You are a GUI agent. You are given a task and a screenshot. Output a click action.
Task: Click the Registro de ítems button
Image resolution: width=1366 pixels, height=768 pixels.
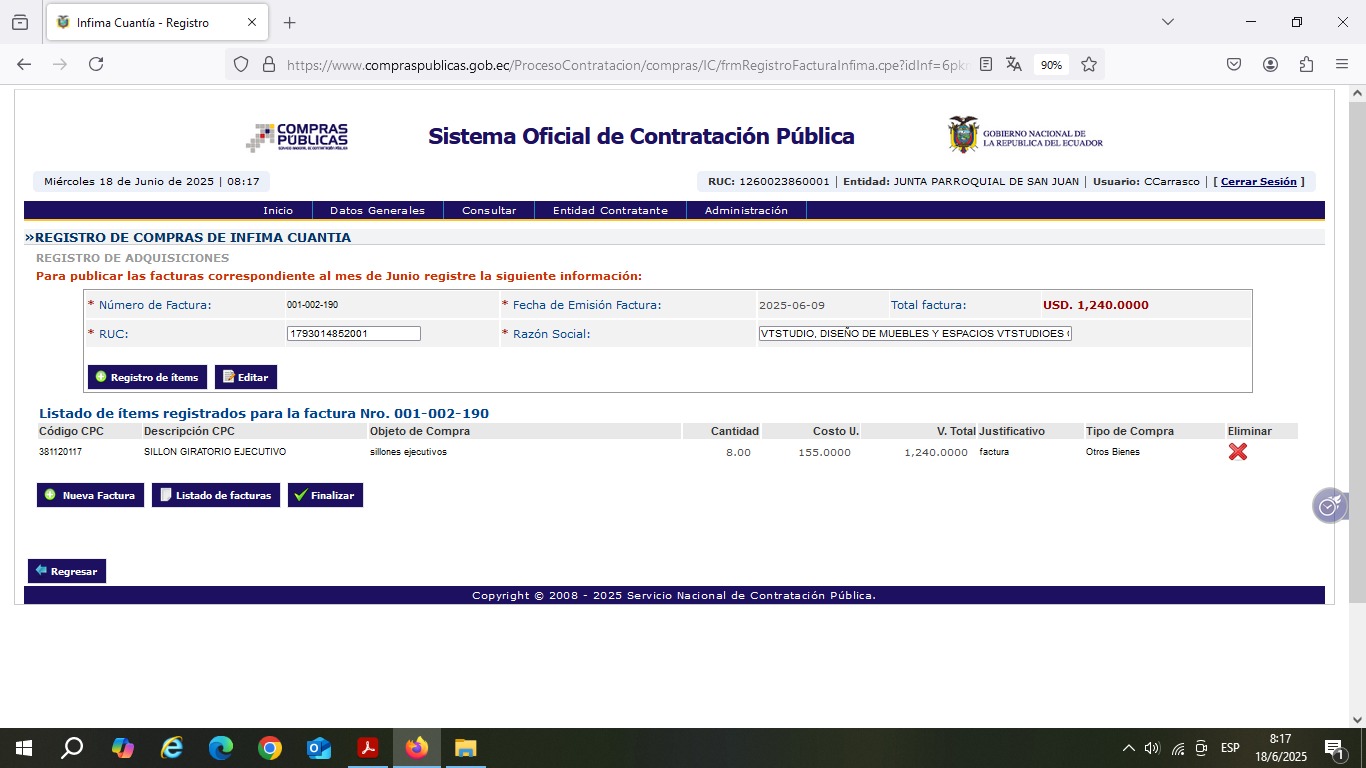147,377
